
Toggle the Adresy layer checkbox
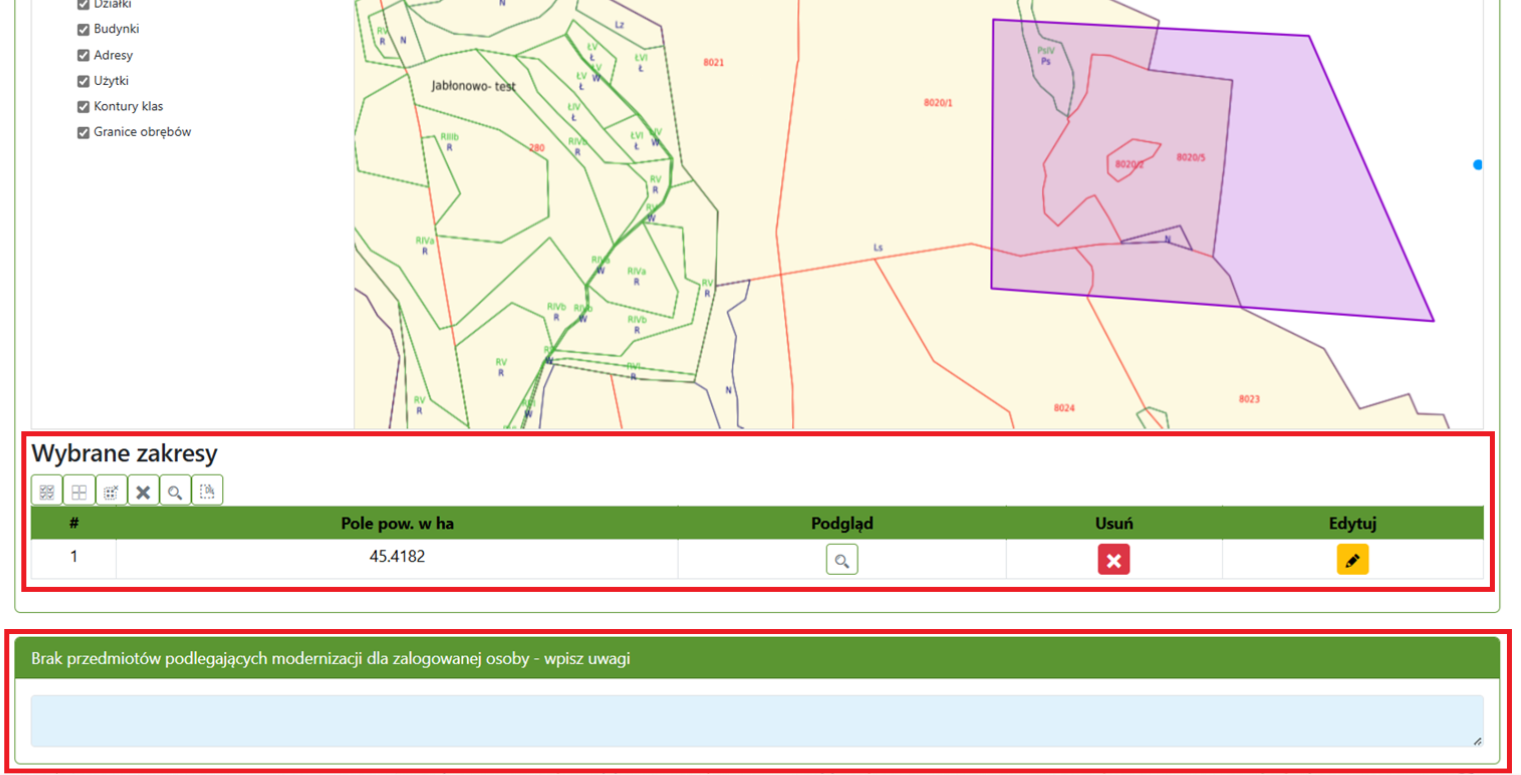[84, 55]
